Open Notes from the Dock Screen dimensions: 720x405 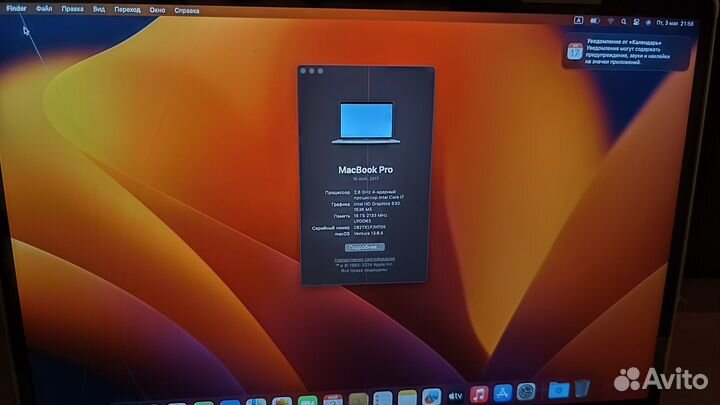click(x=407, y=398)
